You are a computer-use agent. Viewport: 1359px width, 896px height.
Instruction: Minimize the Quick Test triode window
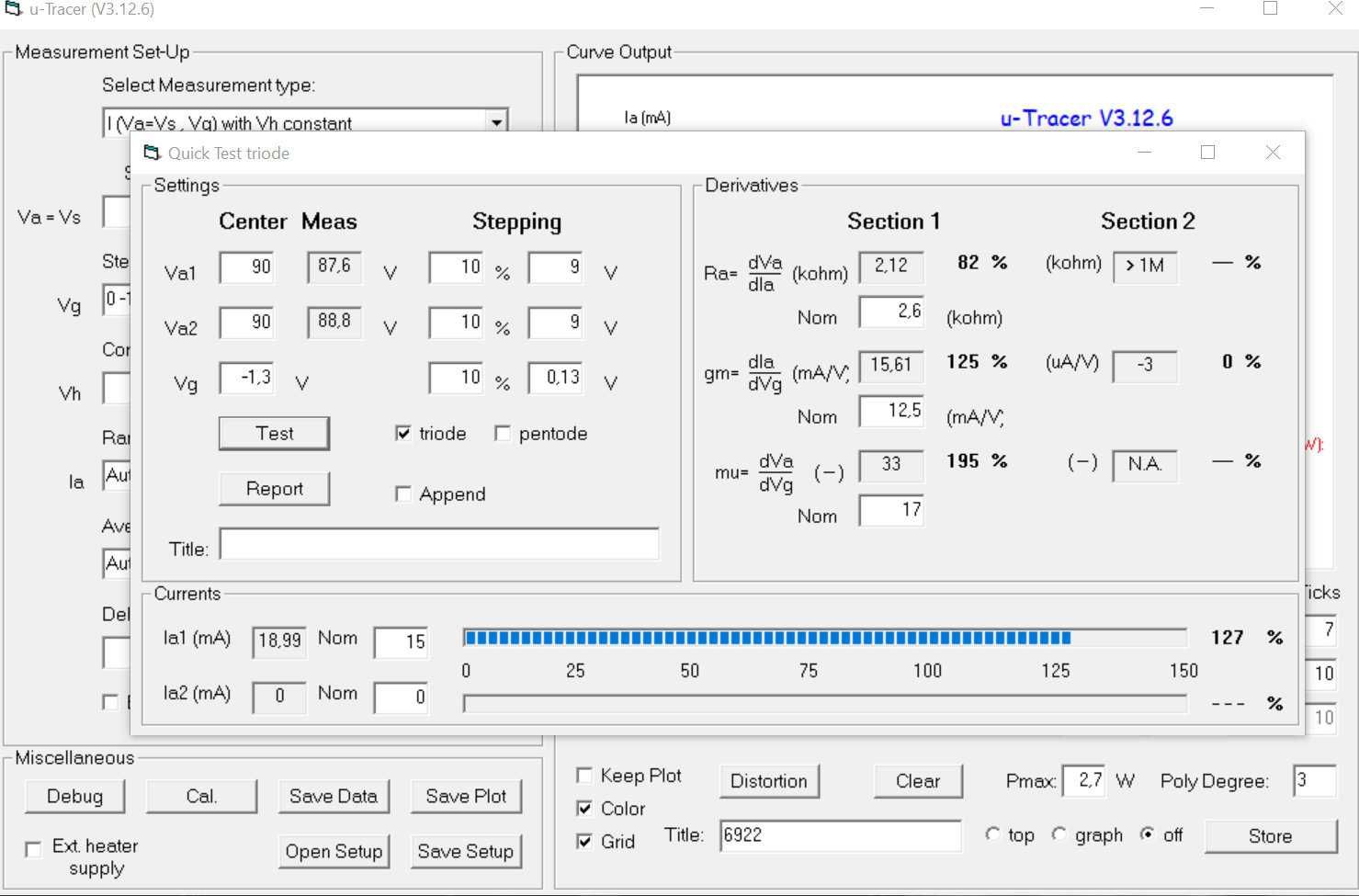pyautogui.click(x=1145, y=153)
